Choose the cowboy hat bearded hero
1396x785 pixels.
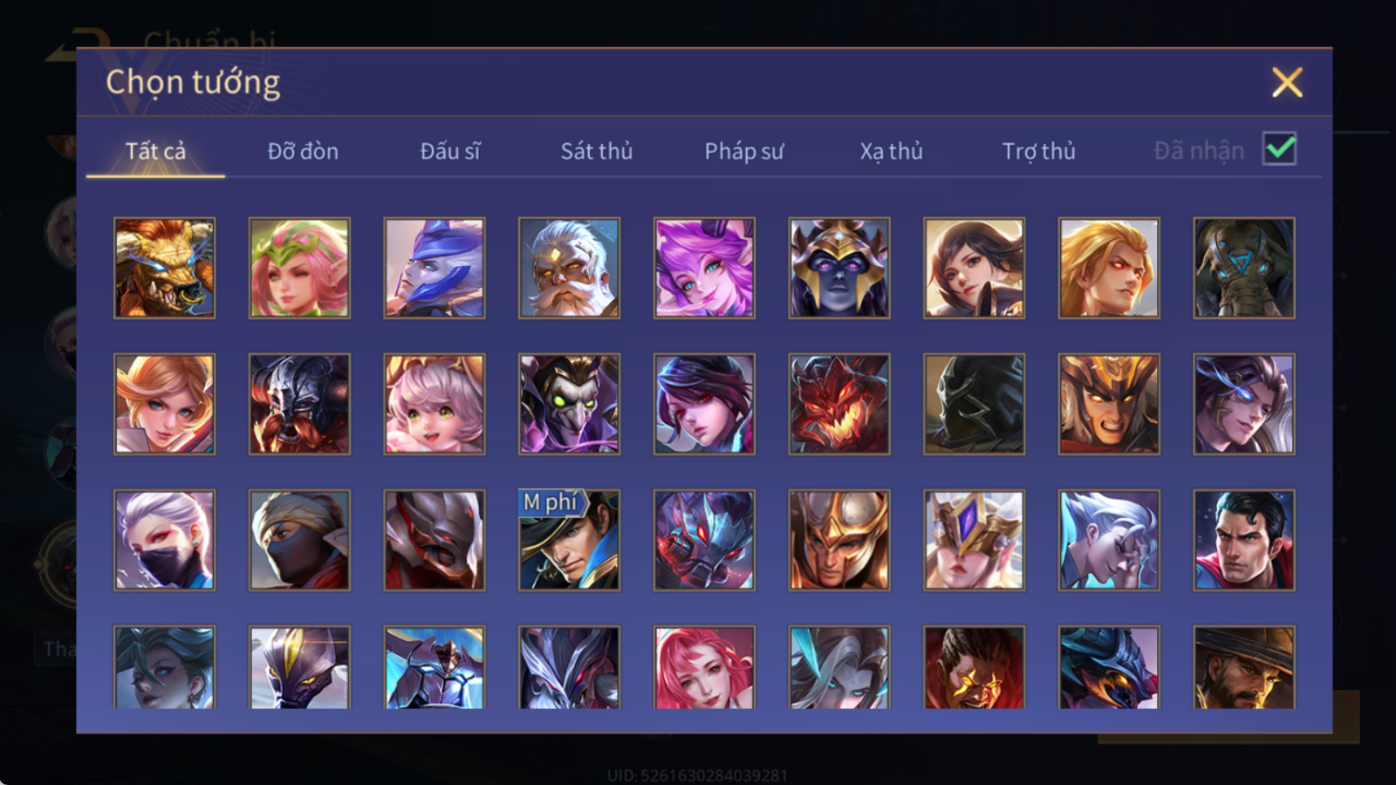coord(1244,667)
